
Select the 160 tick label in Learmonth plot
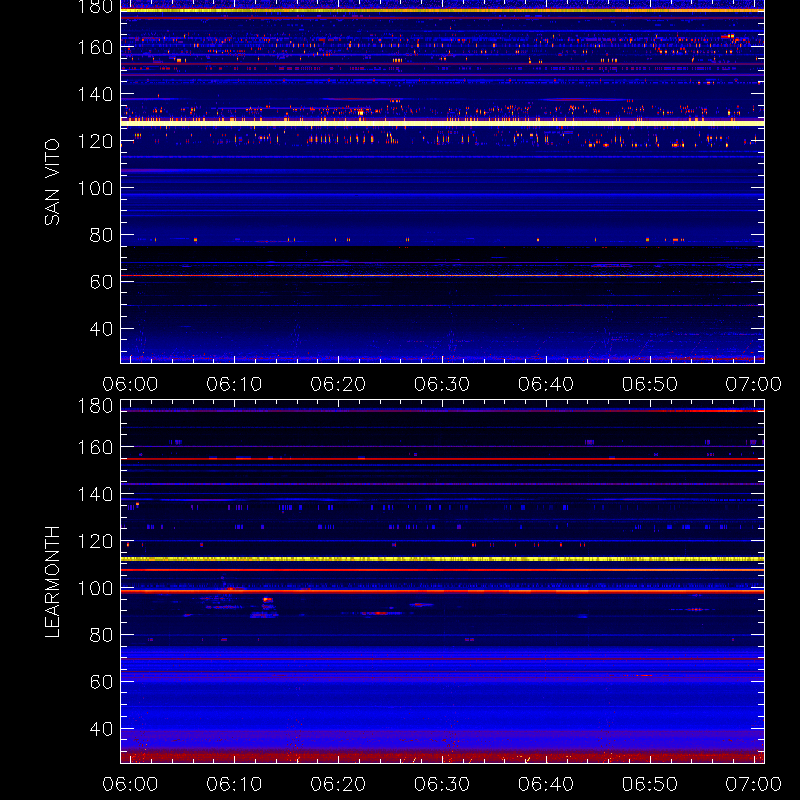point(95,447)
